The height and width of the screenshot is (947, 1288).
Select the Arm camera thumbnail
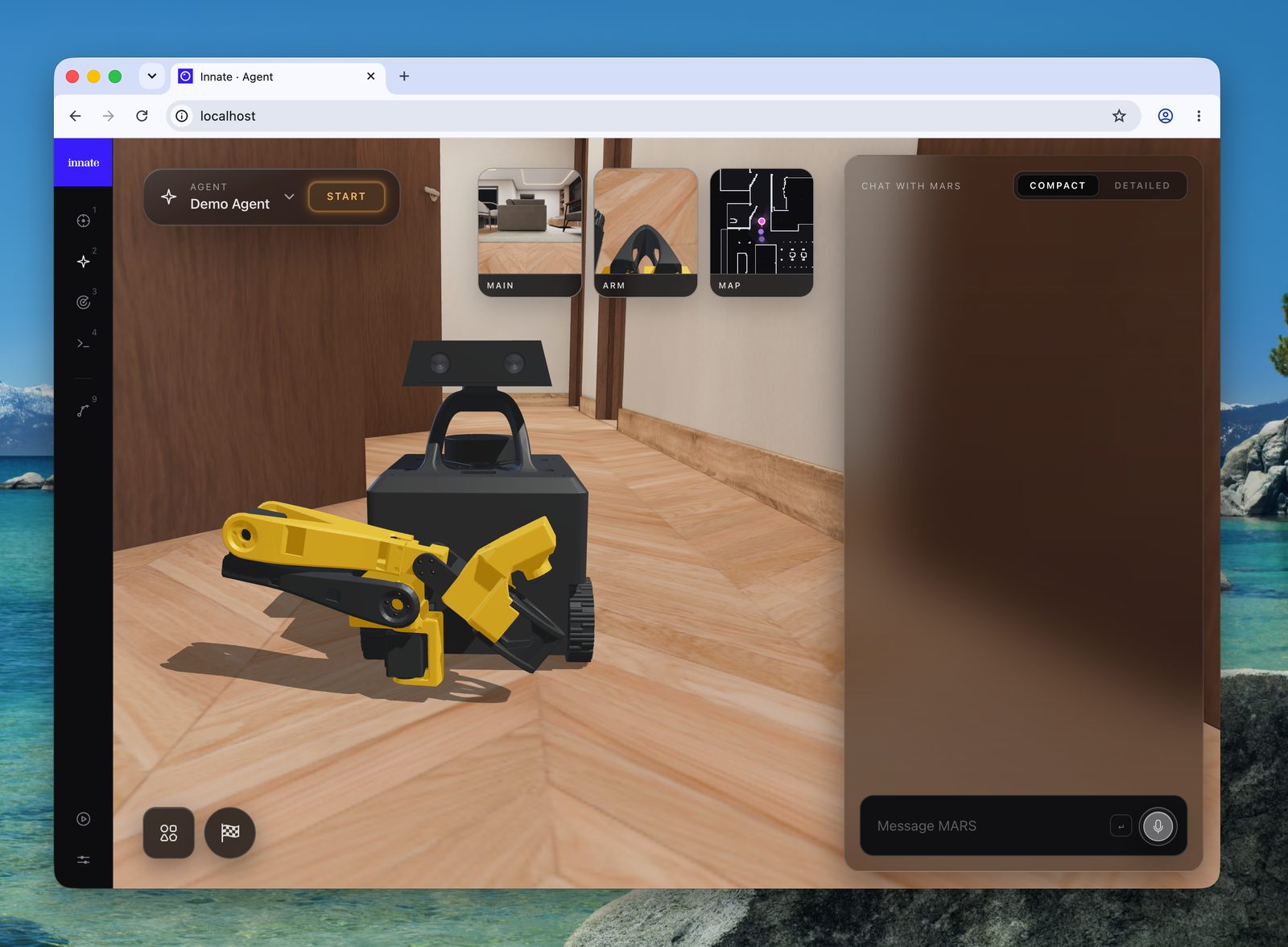(x=646, y=232)
